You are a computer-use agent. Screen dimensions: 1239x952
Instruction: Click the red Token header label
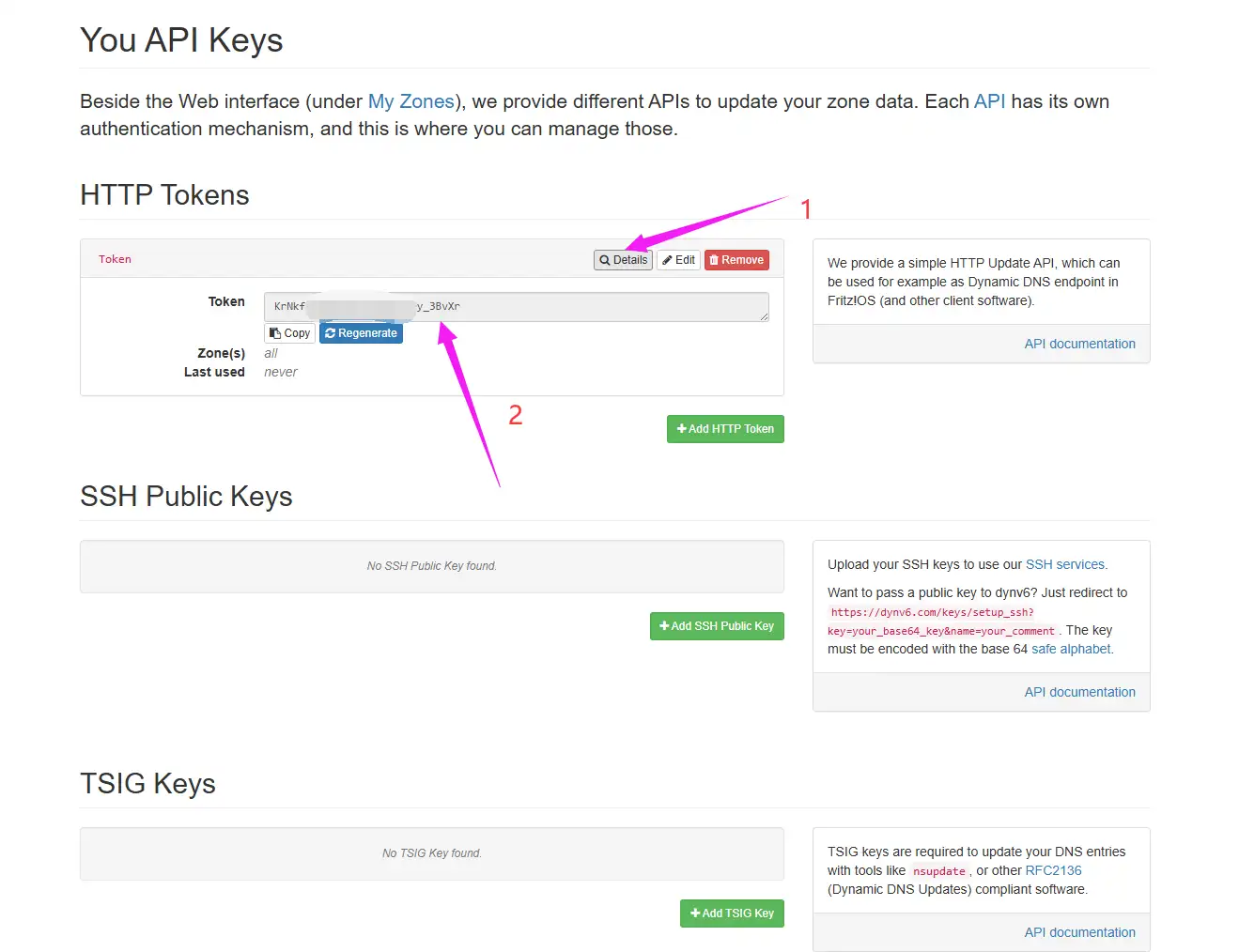point(115,259)
